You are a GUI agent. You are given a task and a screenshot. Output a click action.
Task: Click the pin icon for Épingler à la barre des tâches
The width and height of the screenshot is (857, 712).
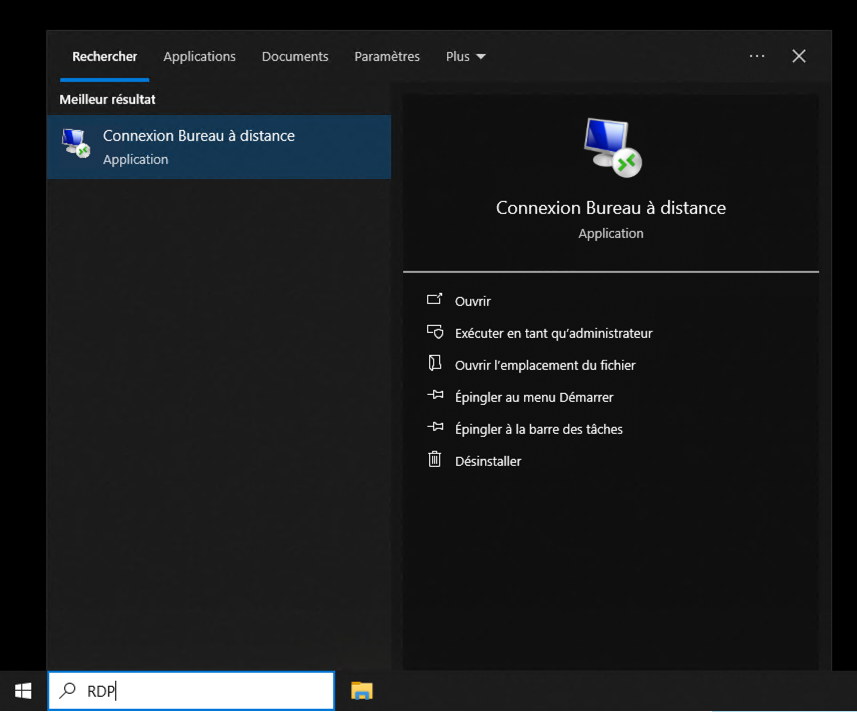coord(435,426)
